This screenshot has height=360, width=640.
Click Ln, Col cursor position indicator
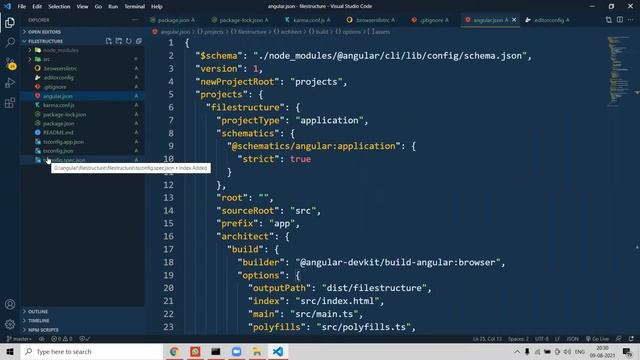click(x=487, y=339)
